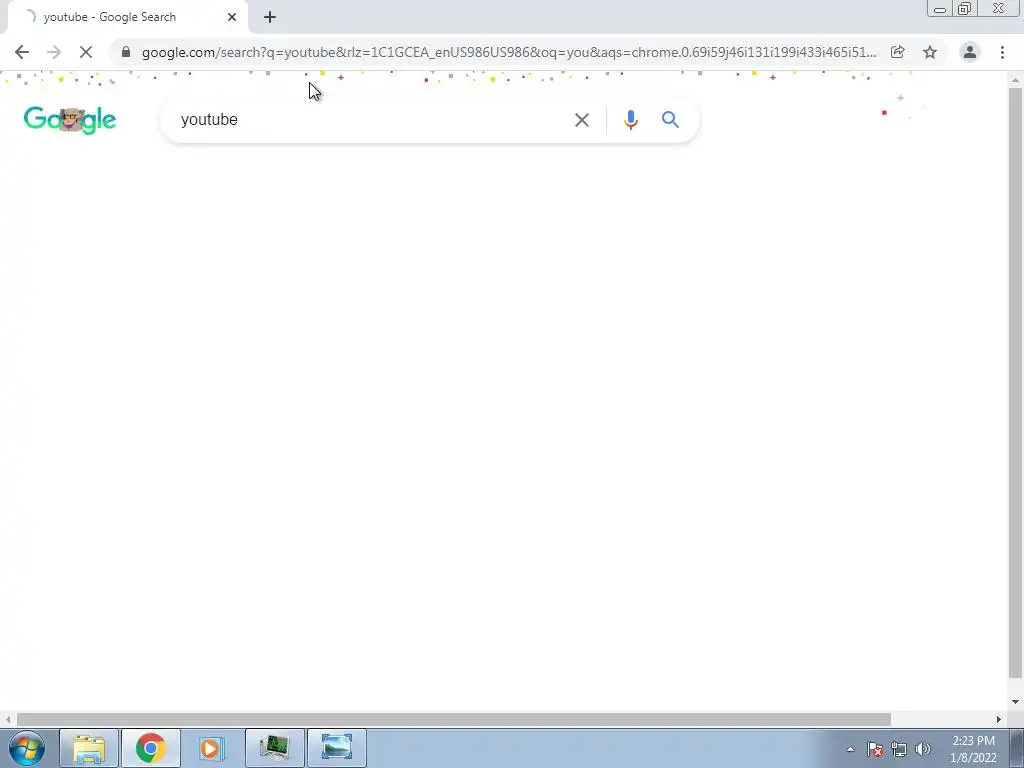This screenshot has height=768, width=1024.
Task: Start voice search with the microphone
Action: click(x=630, y=120)
